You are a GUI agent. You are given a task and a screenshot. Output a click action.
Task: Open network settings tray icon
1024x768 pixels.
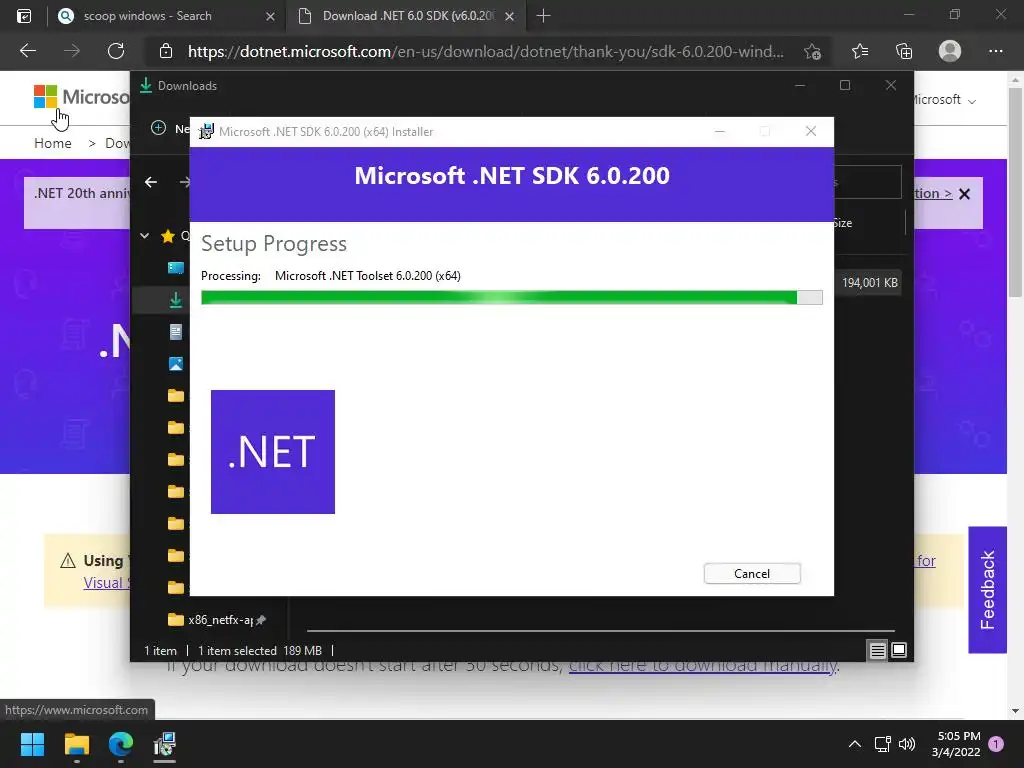[882, 744]
